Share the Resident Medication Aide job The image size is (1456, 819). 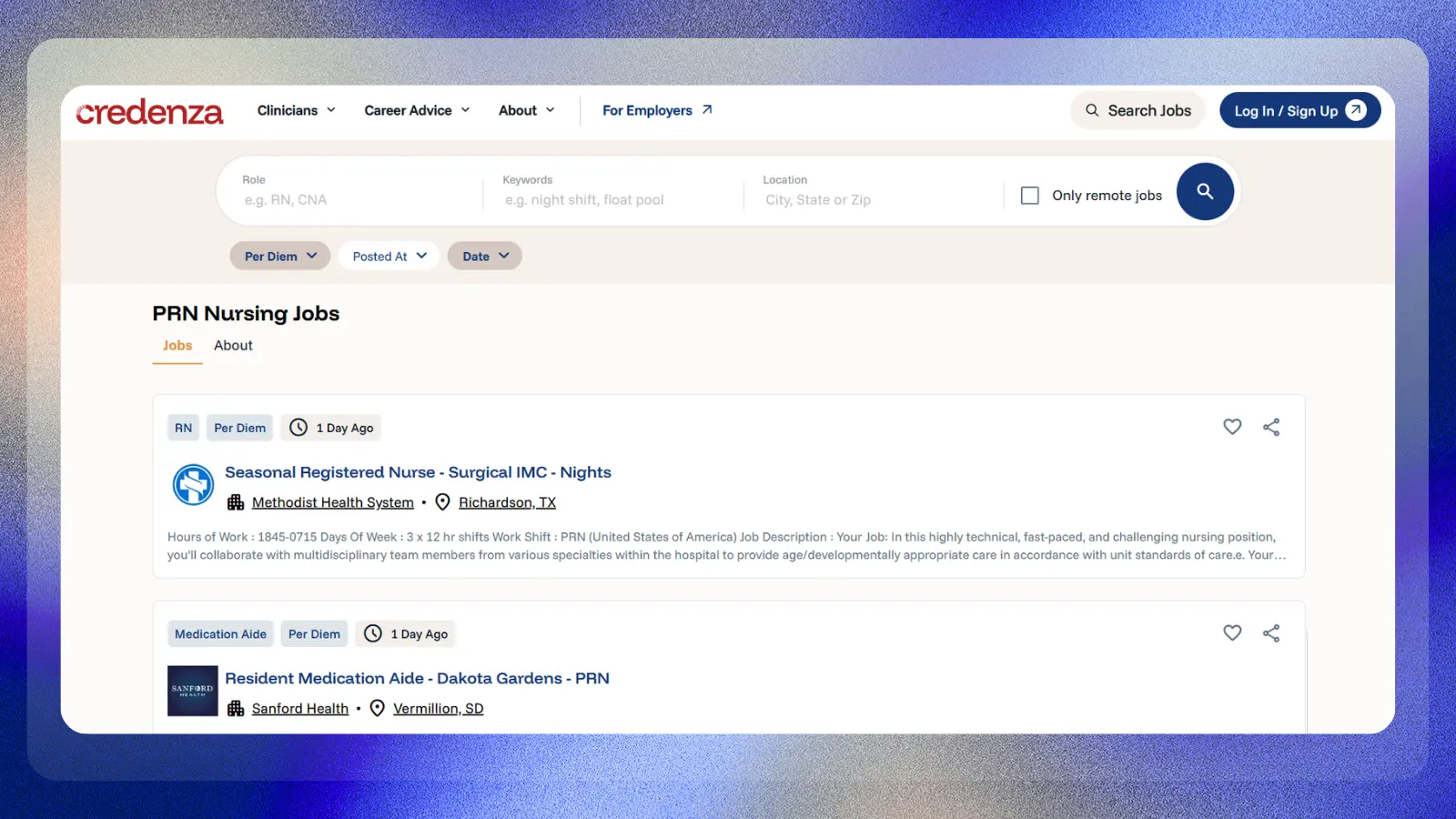click(1271, 632)
